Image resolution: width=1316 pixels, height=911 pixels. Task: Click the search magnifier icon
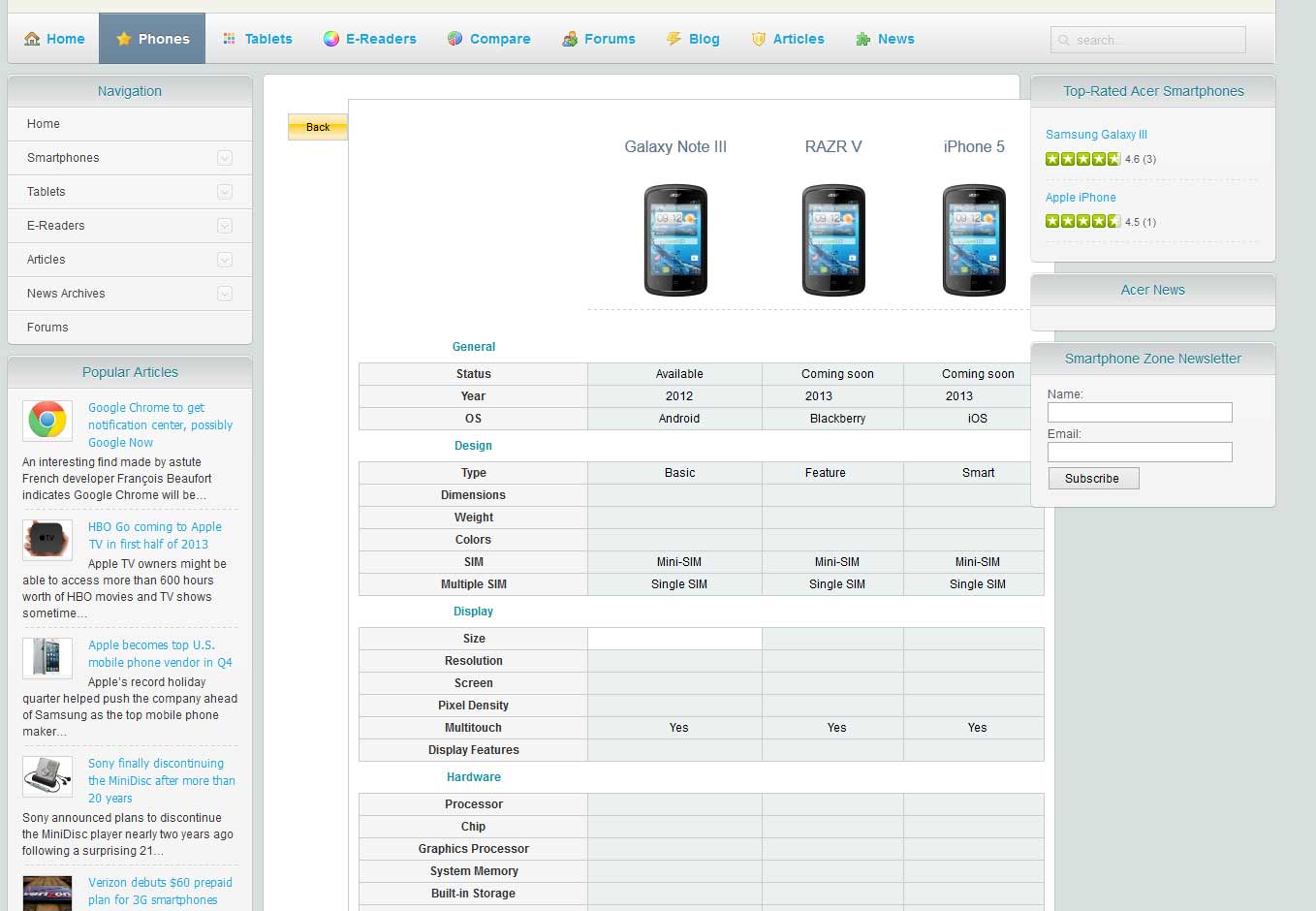[x=1064, y=40]
